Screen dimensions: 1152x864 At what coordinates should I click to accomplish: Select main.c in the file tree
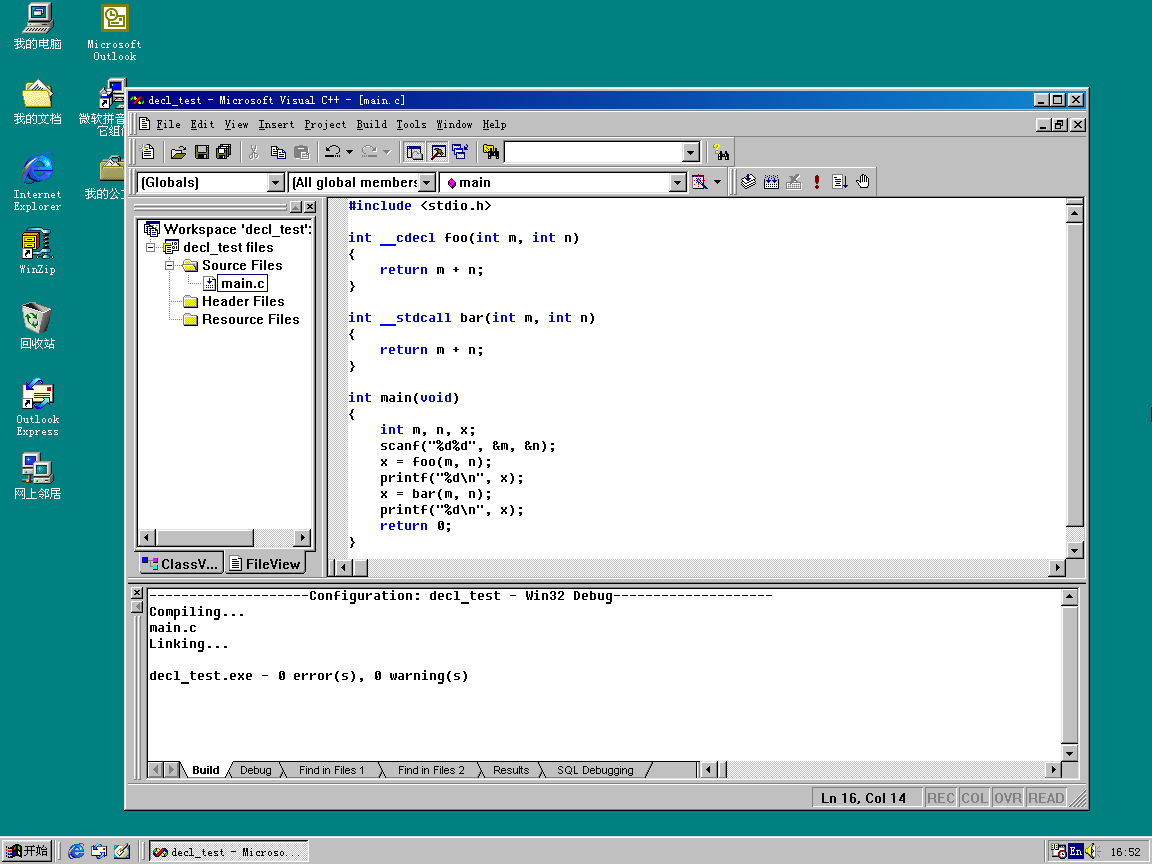tap(243, 283)
